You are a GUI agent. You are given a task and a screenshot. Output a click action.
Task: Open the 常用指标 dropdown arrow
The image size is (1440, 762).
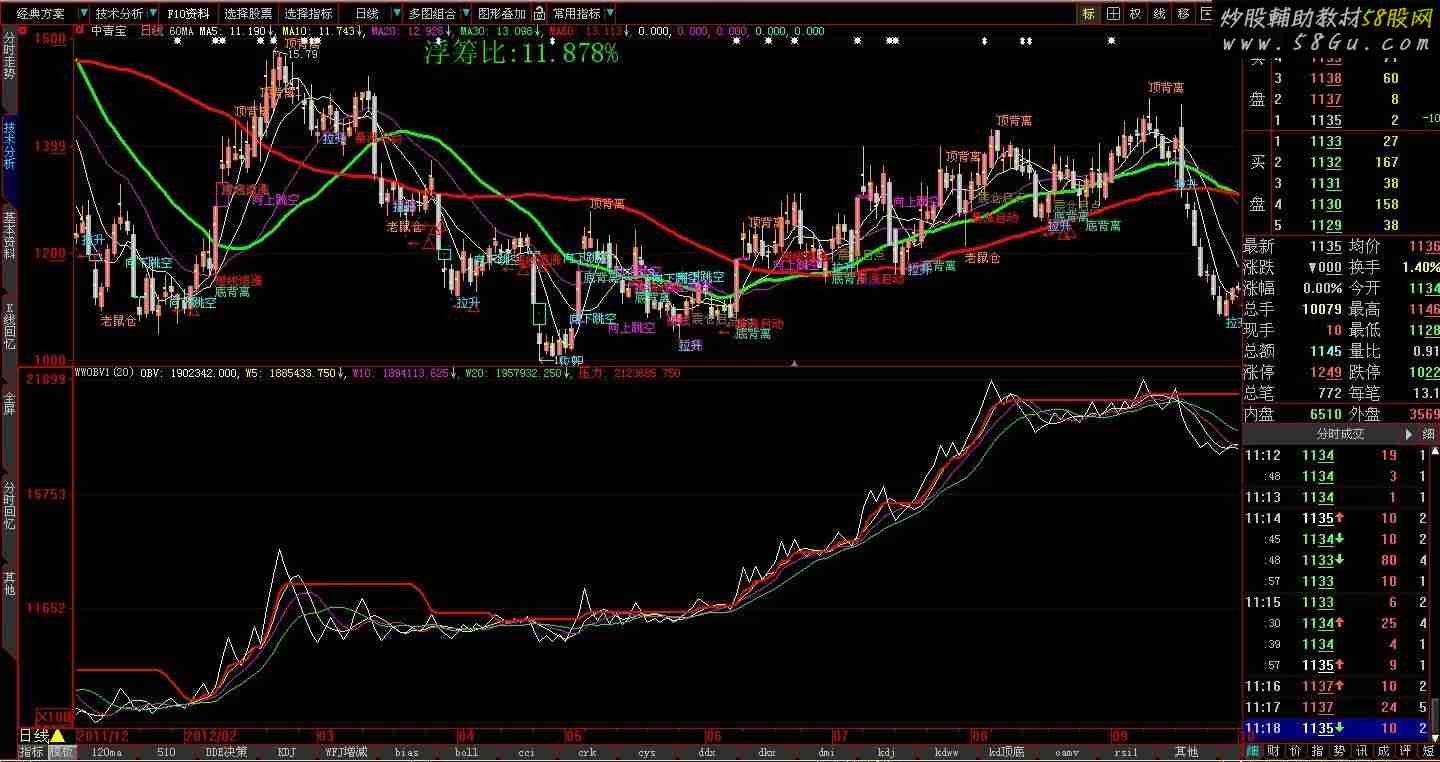[610, 14]
